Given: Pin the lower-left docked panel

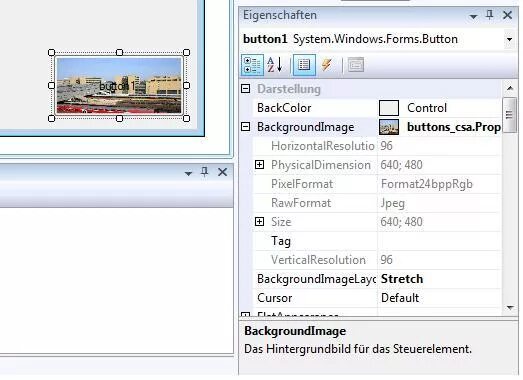Looking at the screenshot, I should tap(204, 172).
